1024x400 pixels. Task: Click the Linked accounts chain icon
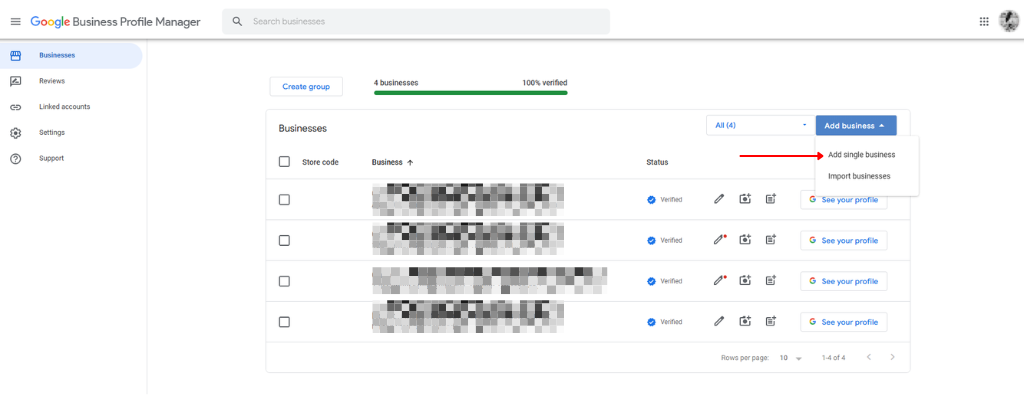[x=16, y=107]
